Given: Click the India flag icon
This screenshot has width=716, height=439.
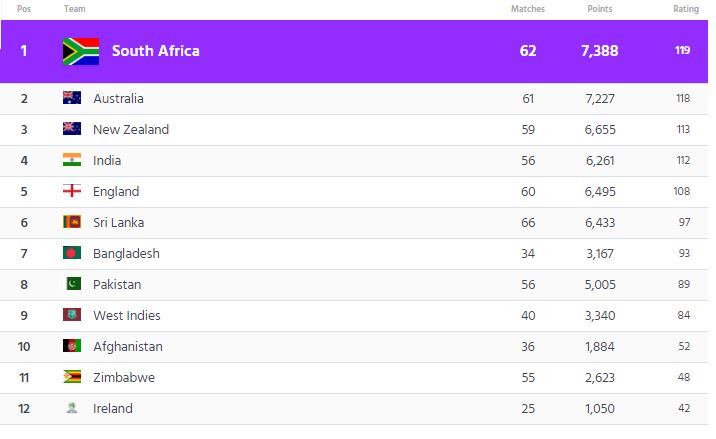Looking at the screenshot, I should (x=72, y=160).
